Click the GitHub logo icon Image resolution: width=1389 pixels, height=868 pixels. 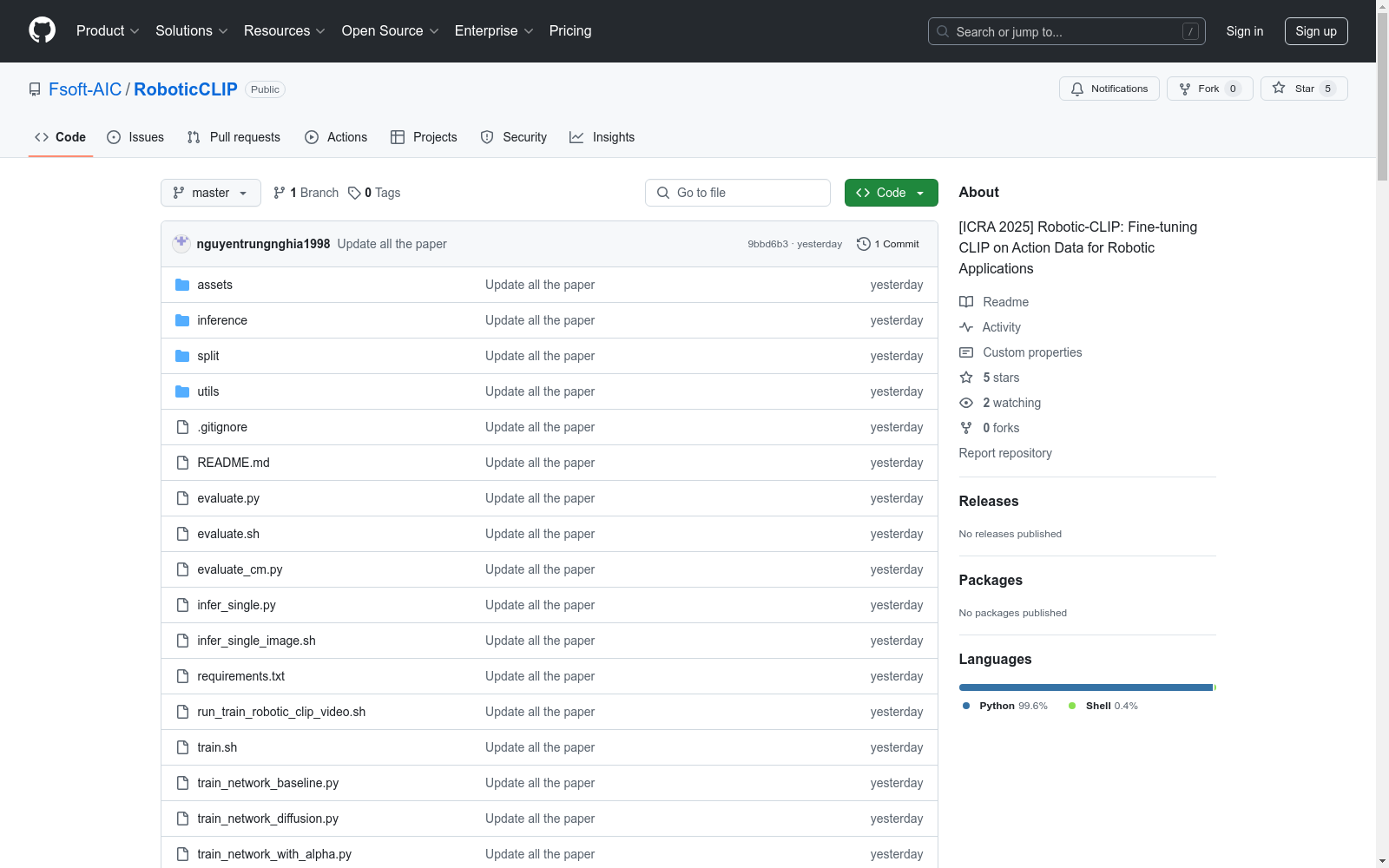[x=42, y=30]
